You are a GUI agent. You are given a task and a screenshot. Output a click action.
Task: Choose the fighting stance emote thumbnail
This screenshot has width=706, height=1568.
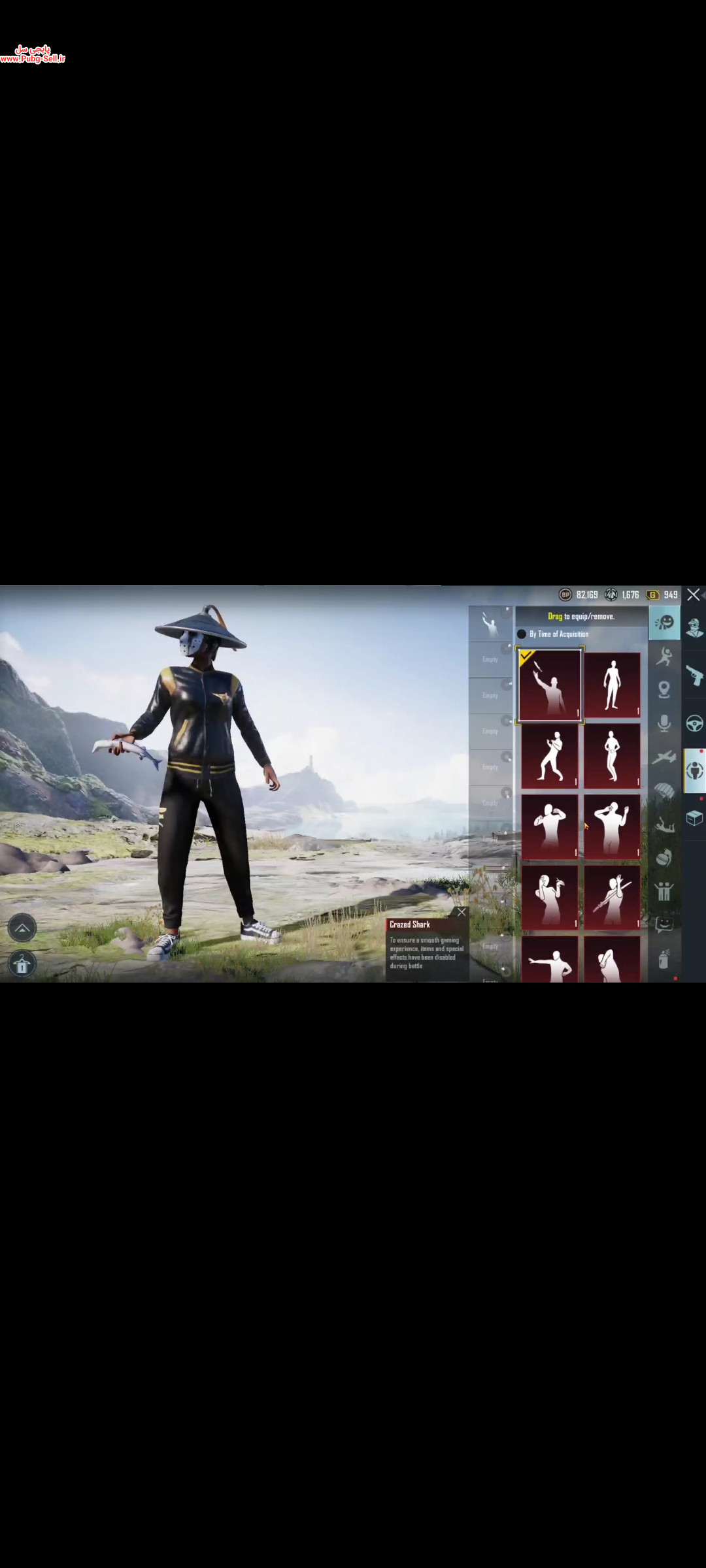550,756
